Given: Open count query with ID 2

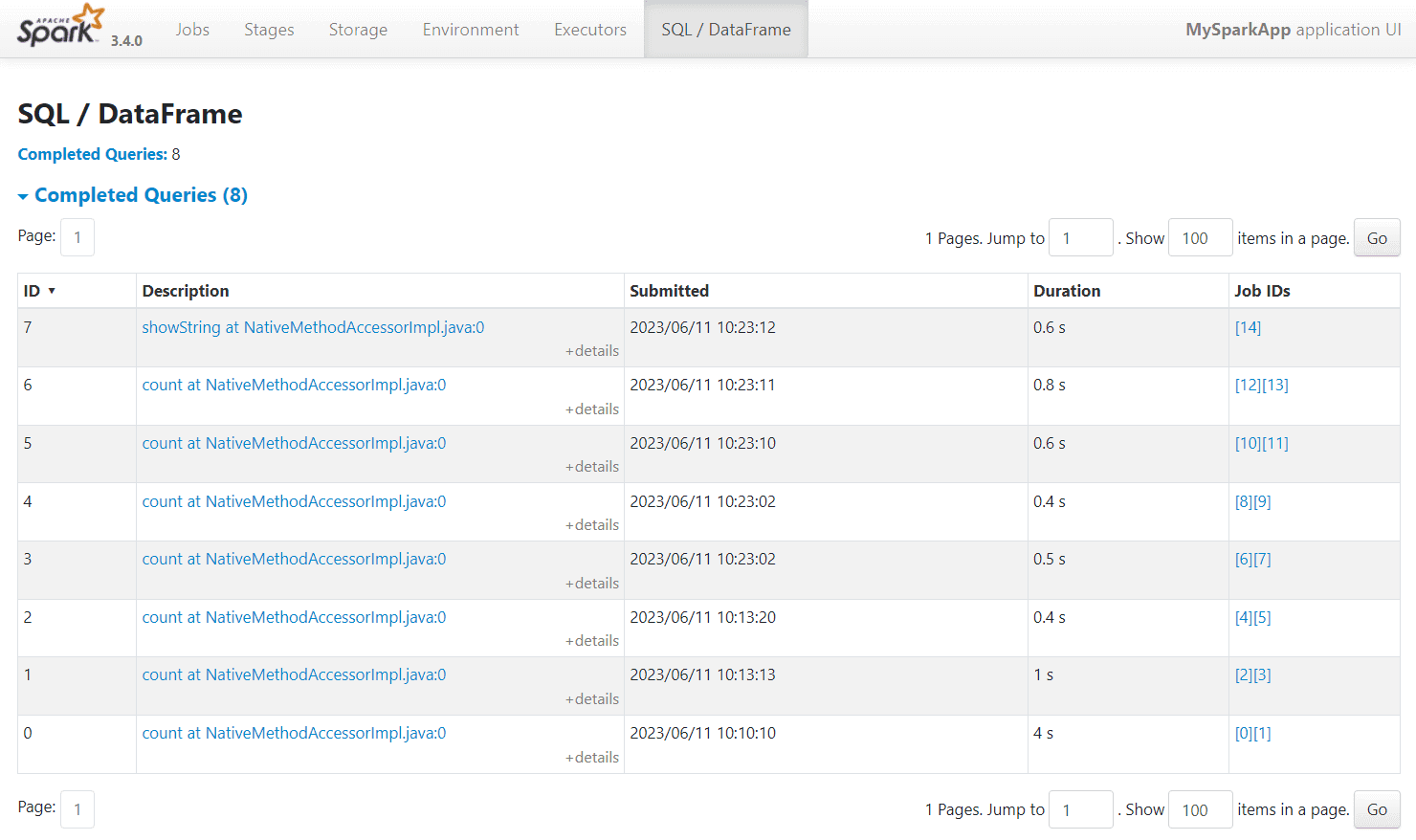Looking at the screenshot, I should 294,617.
